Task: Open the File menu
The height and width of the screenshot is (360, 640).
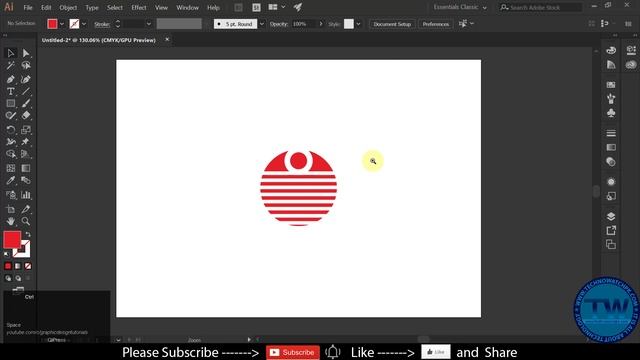Action: click(x=28, y=7)
